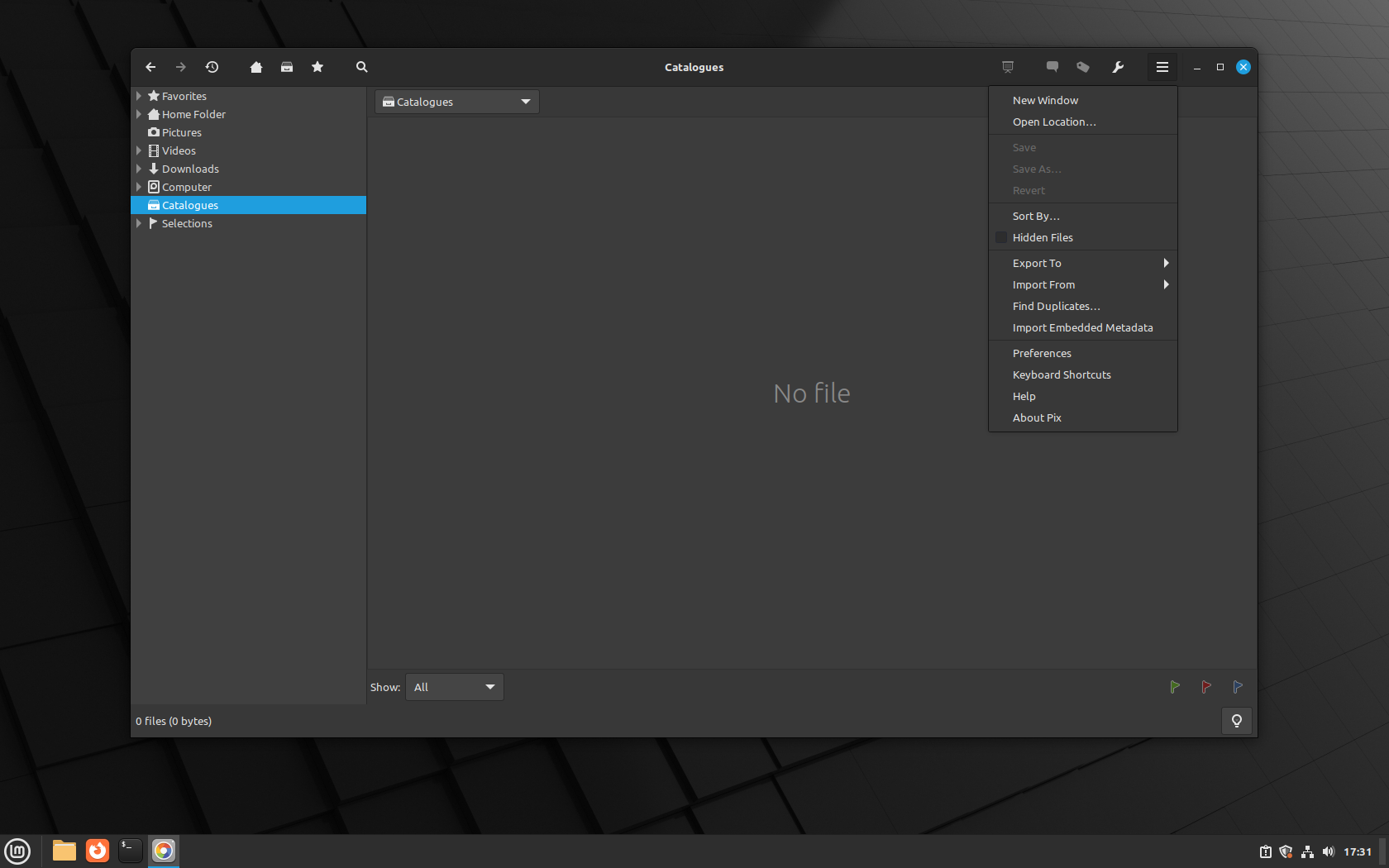The image size is (1389, 868).
Task: Expand the Home Folder tree node
Action: (139, 114)
